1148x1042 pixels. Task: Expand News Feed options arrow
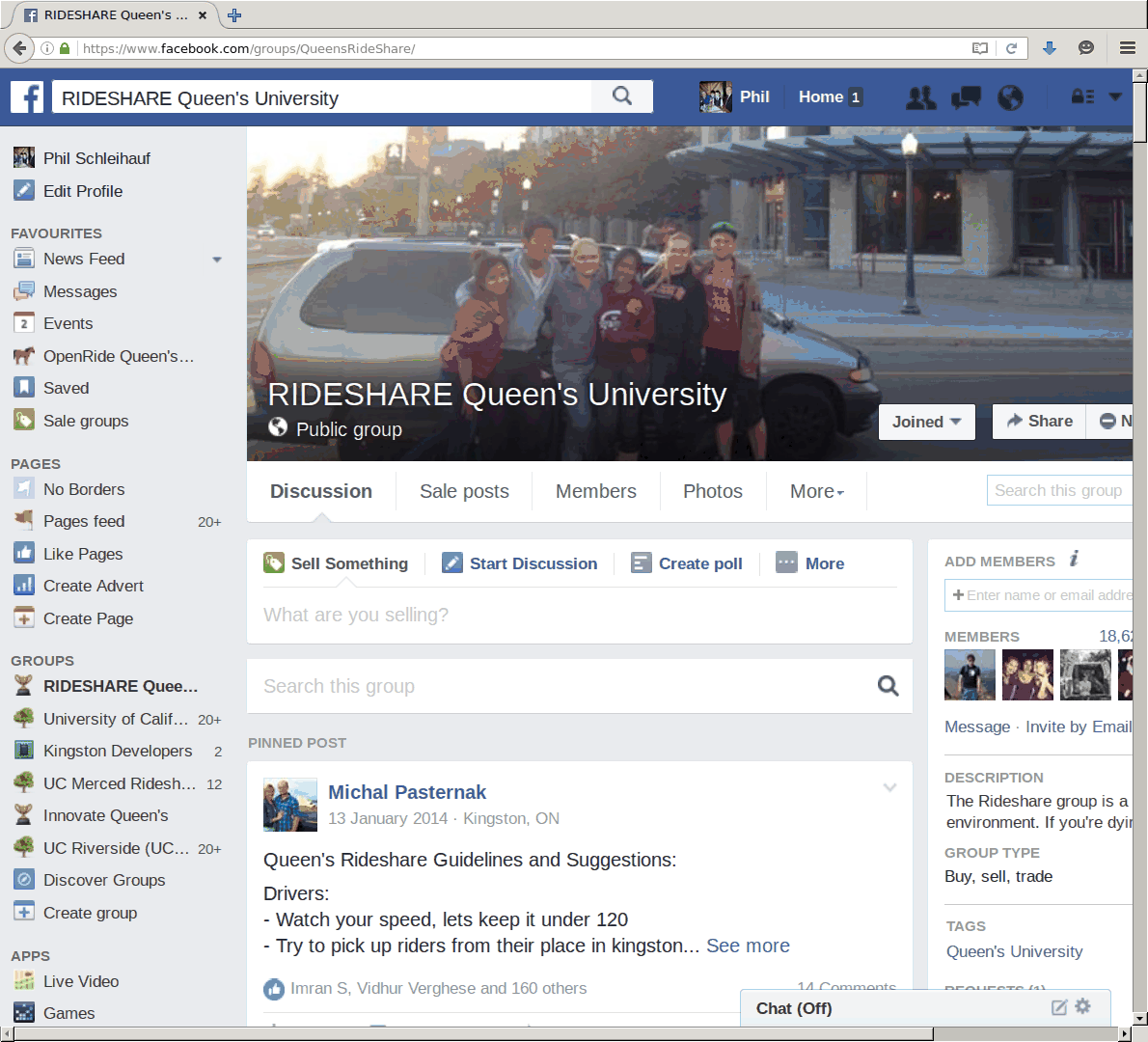click(217, 260)
